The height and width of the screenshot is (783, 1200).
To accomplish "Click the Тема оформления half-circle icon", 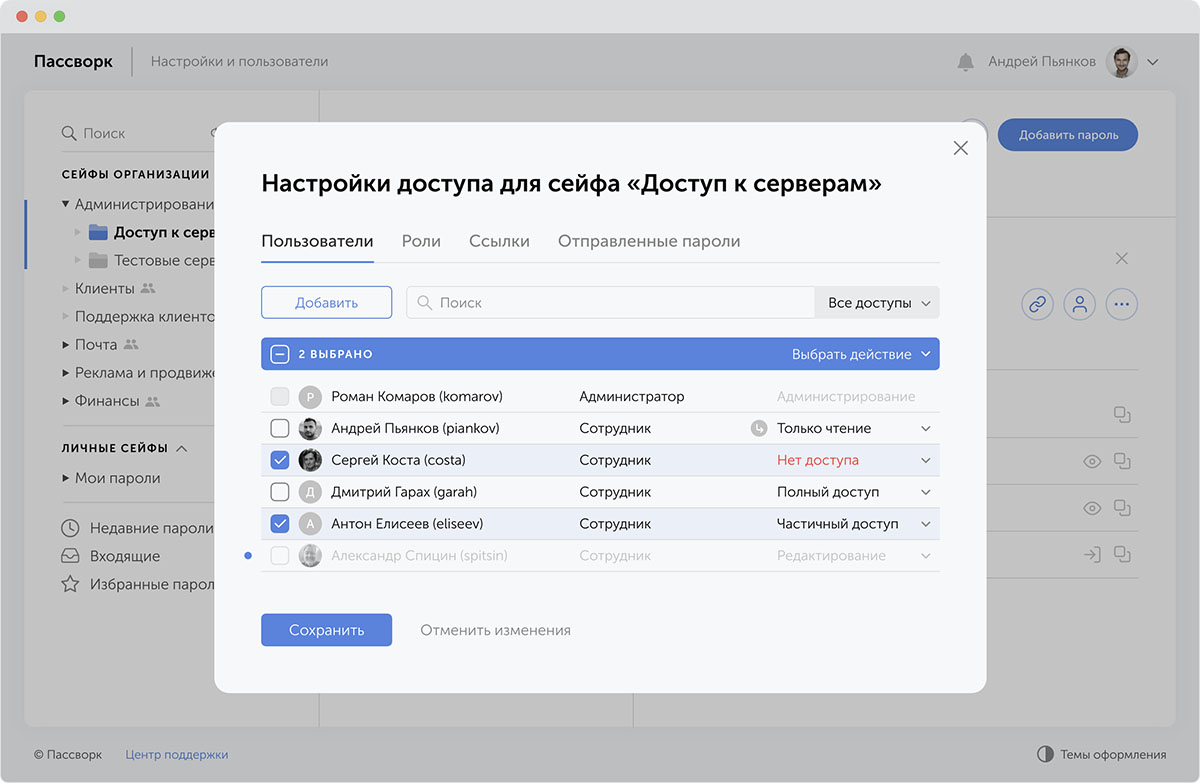I will (1045, 754).
